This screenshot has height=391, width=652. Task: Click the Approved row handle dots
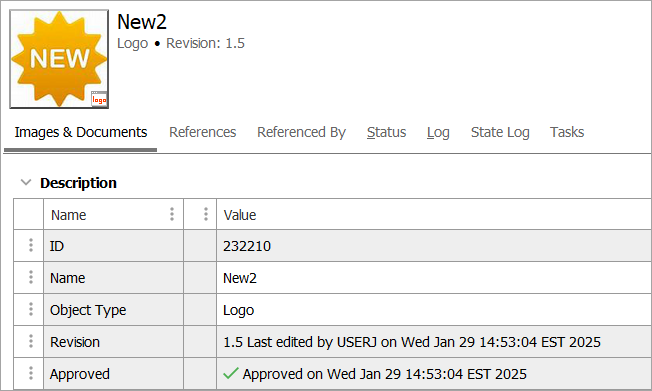click(31, 373)
